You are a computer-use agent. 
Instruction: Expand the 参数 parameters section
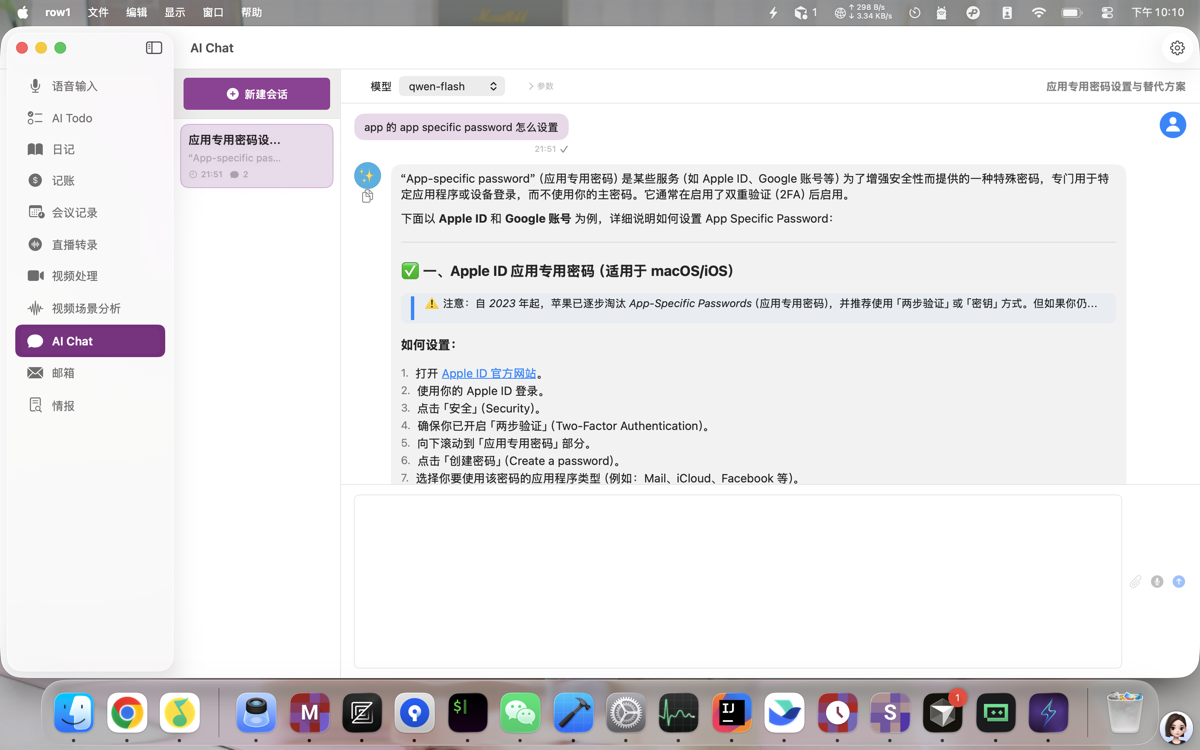(540, 86)
